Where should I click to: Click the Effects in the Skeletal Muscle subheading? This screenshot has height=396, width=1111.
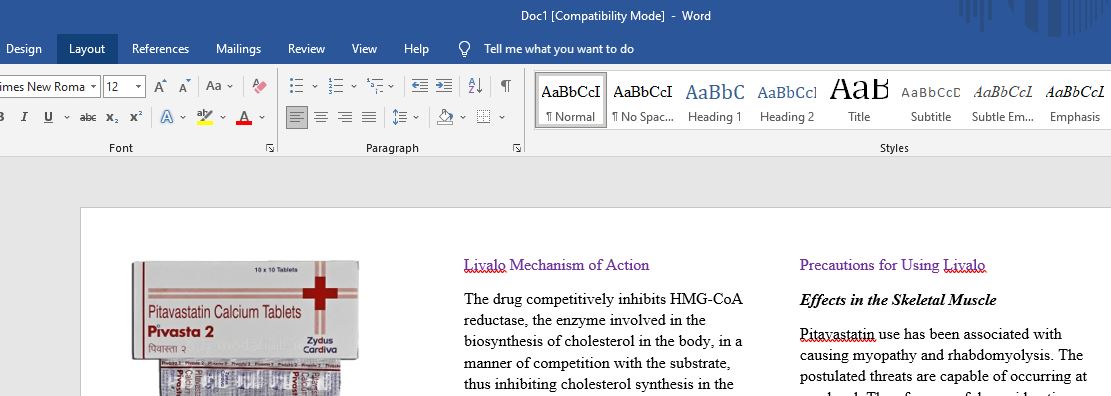898,300
